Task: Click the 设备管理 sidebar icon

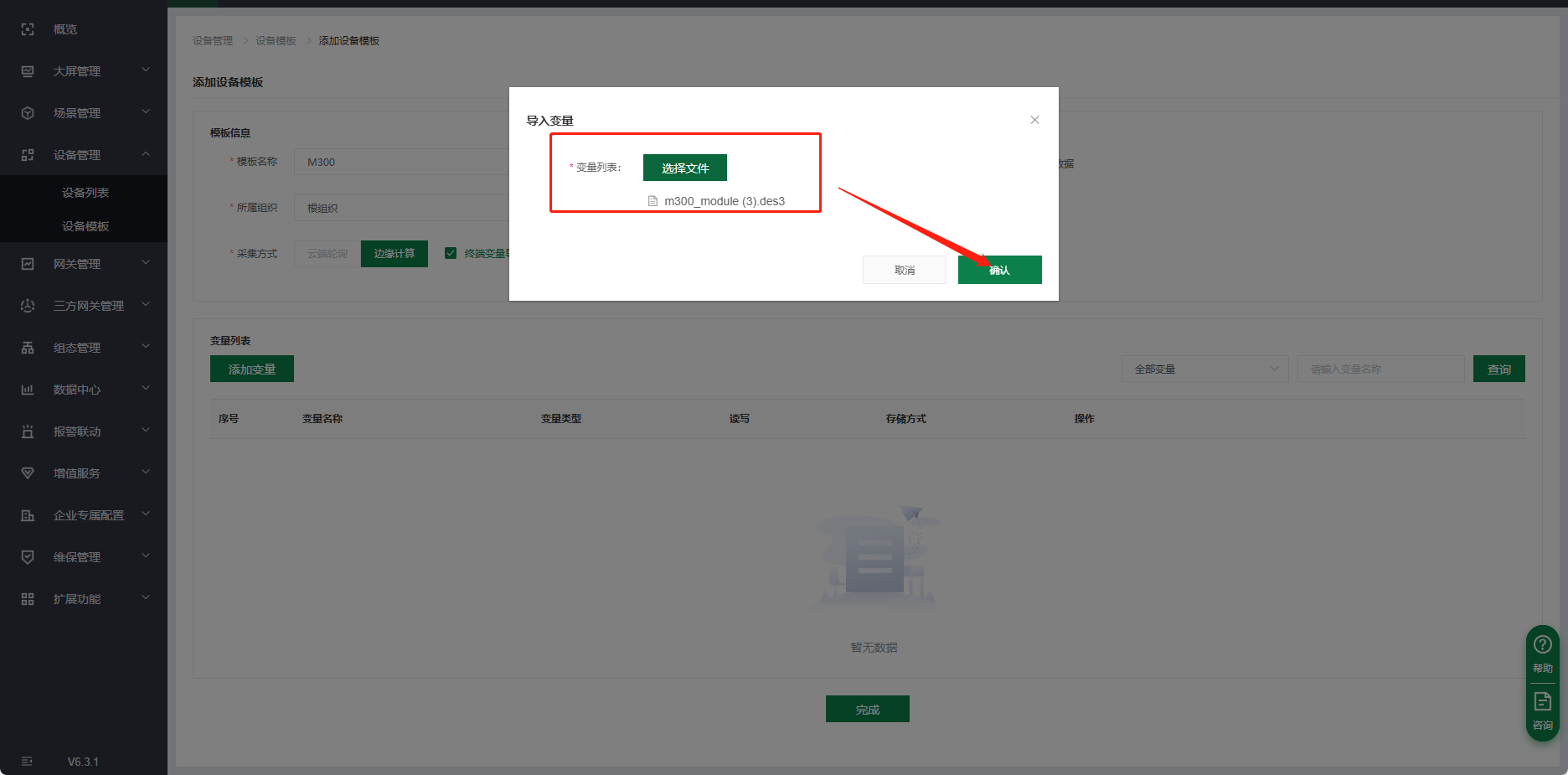Action: pos(28,155)
